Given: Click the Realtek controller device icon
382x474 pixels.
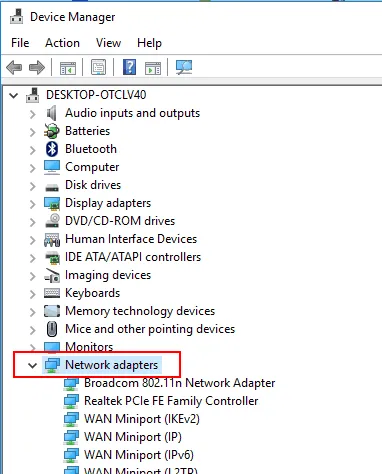Looking at the screenshot, I should pos(71,402).
